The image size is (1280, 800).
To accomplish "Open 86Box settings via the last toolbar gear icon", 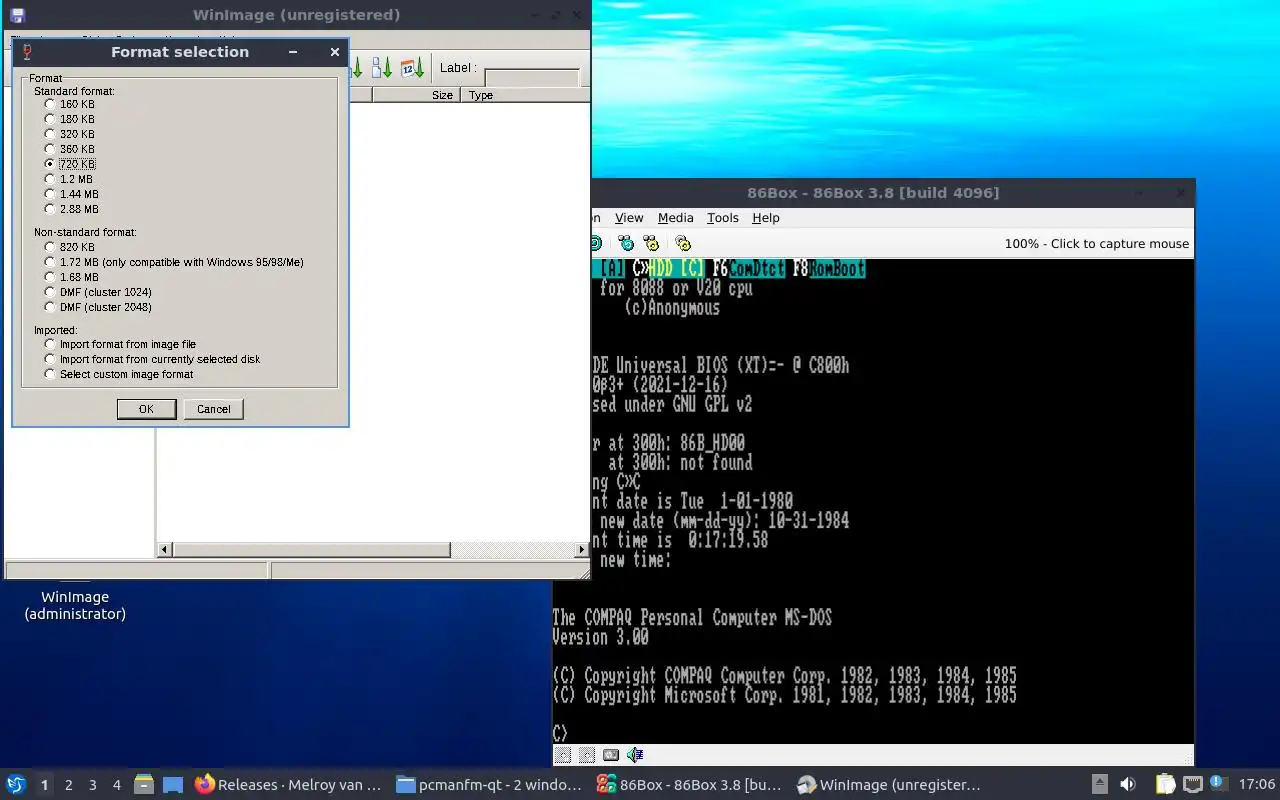I will [x=683, y=243].
